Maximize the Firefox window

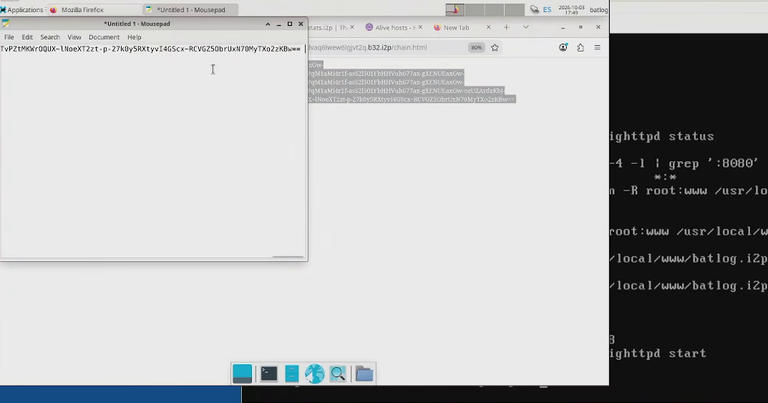[x=580, y=27]
